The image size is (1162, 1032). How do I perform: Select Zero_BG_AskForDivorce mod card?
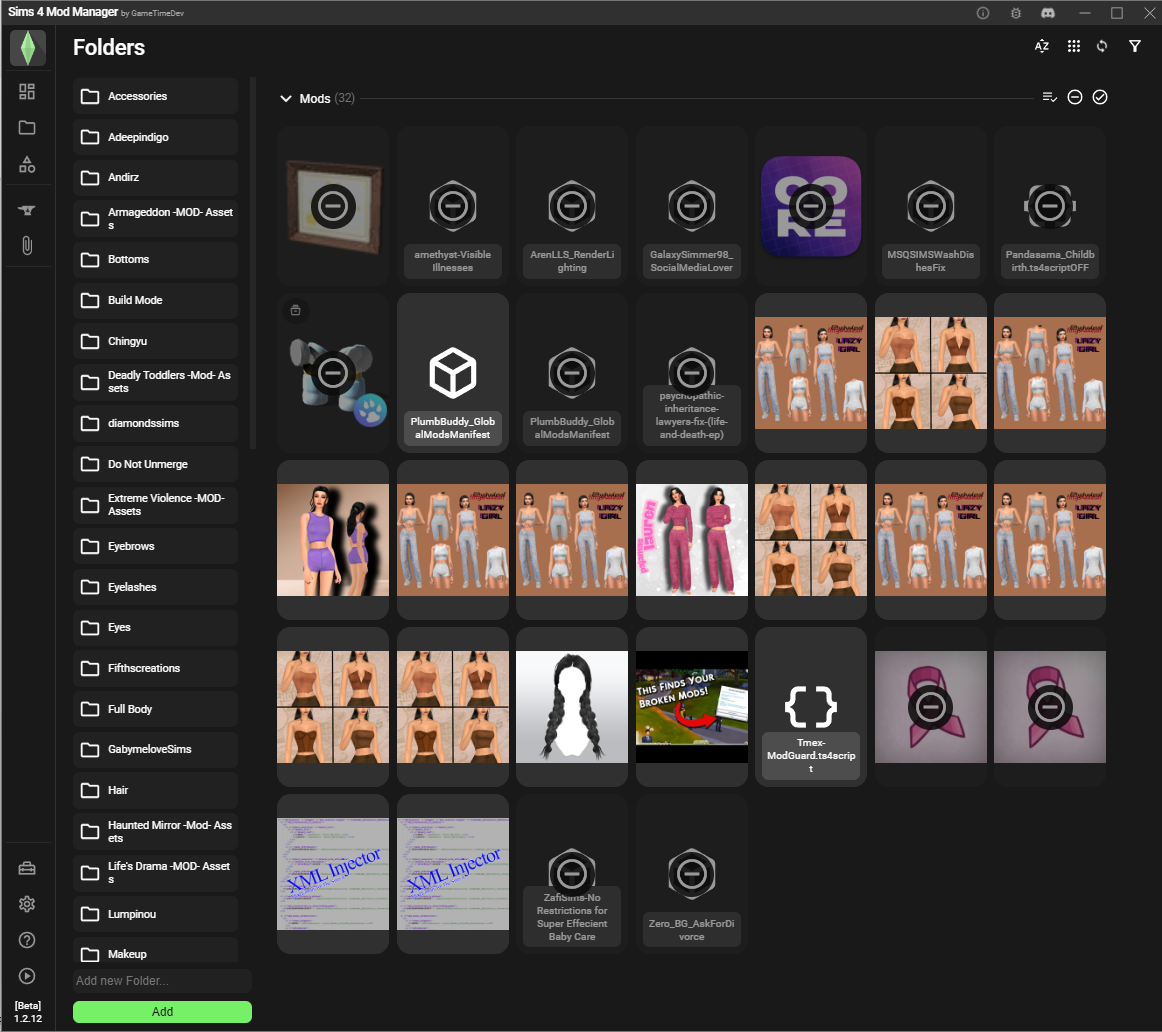pos(691,874)
